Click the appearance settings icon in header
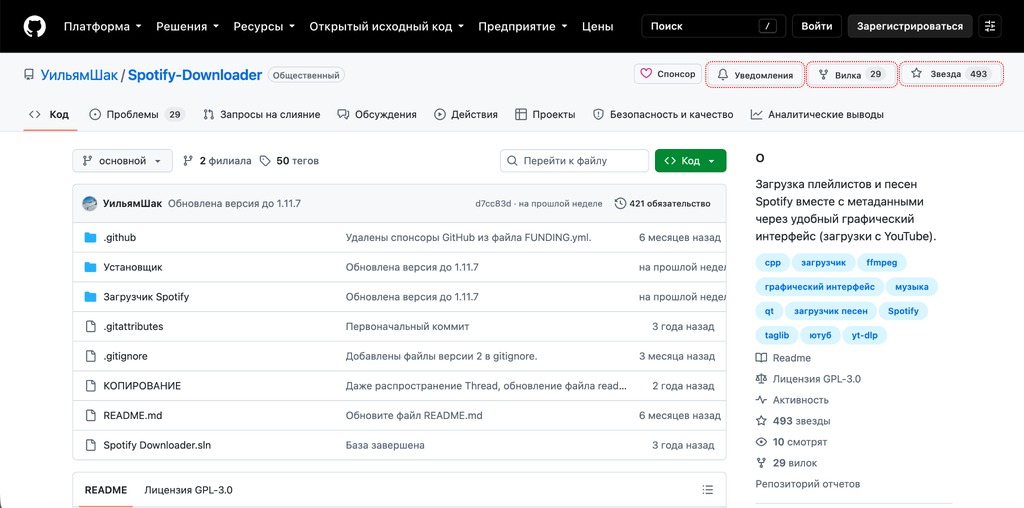This screenshot has width=1024, height=508. pos(990,26)
